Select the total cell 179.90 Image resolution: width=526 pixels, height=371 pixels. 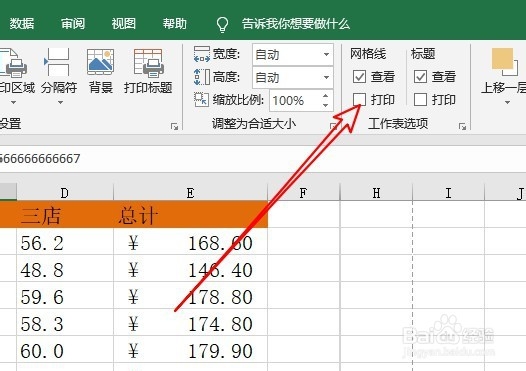[191, 350]
